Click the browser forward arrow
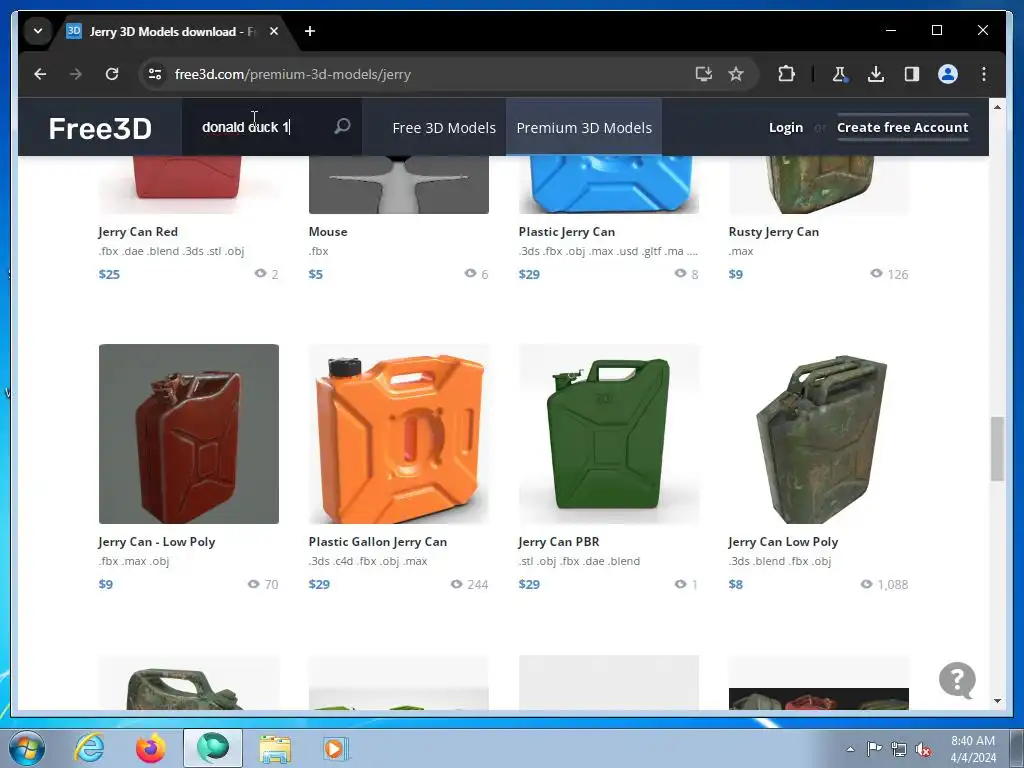The width and height of the screenshot is (1024, 768). coord(76,74)
